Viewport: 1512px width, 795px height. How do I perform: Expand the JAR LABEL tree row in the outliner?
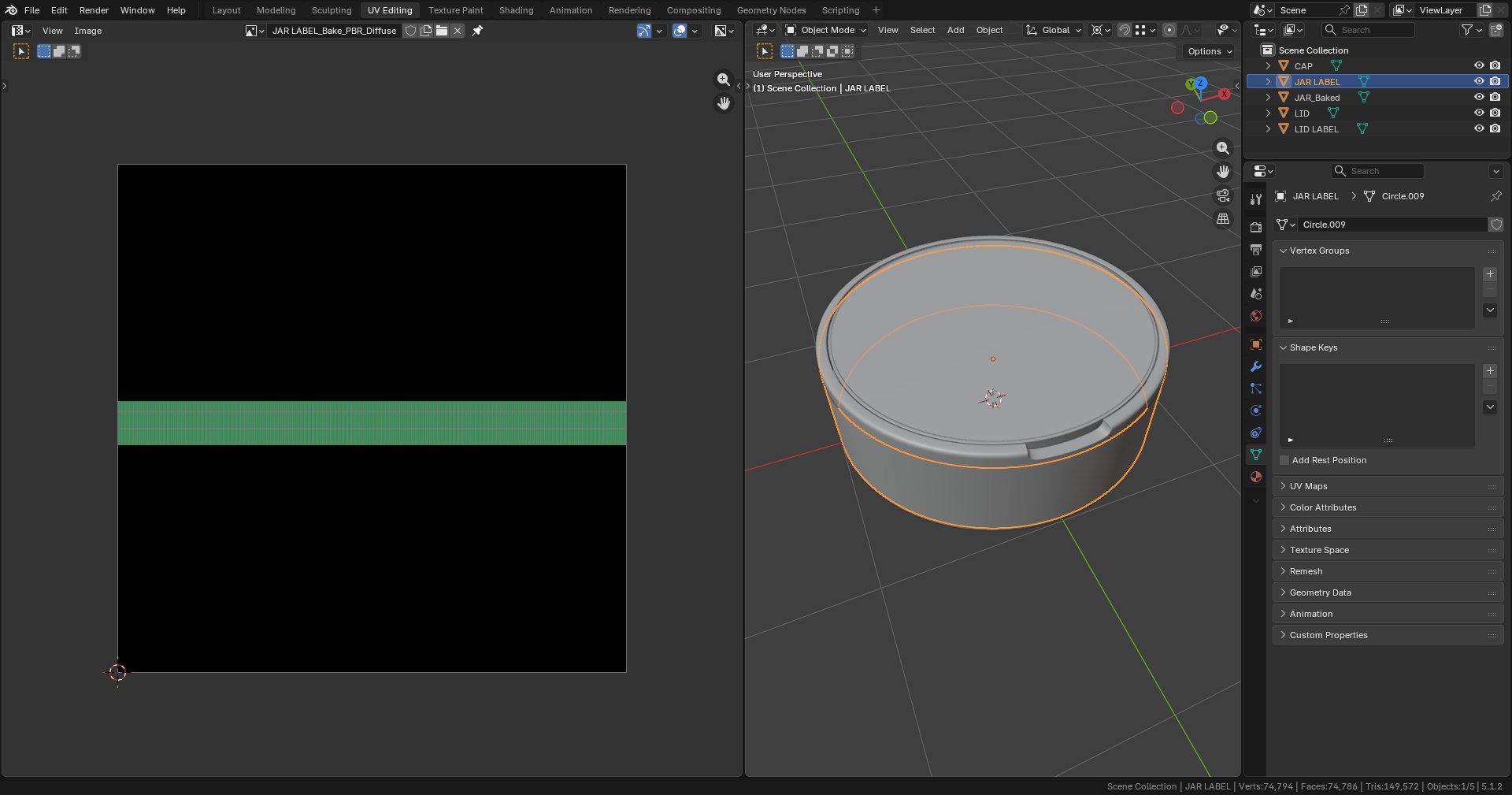tap(1268, 81)
